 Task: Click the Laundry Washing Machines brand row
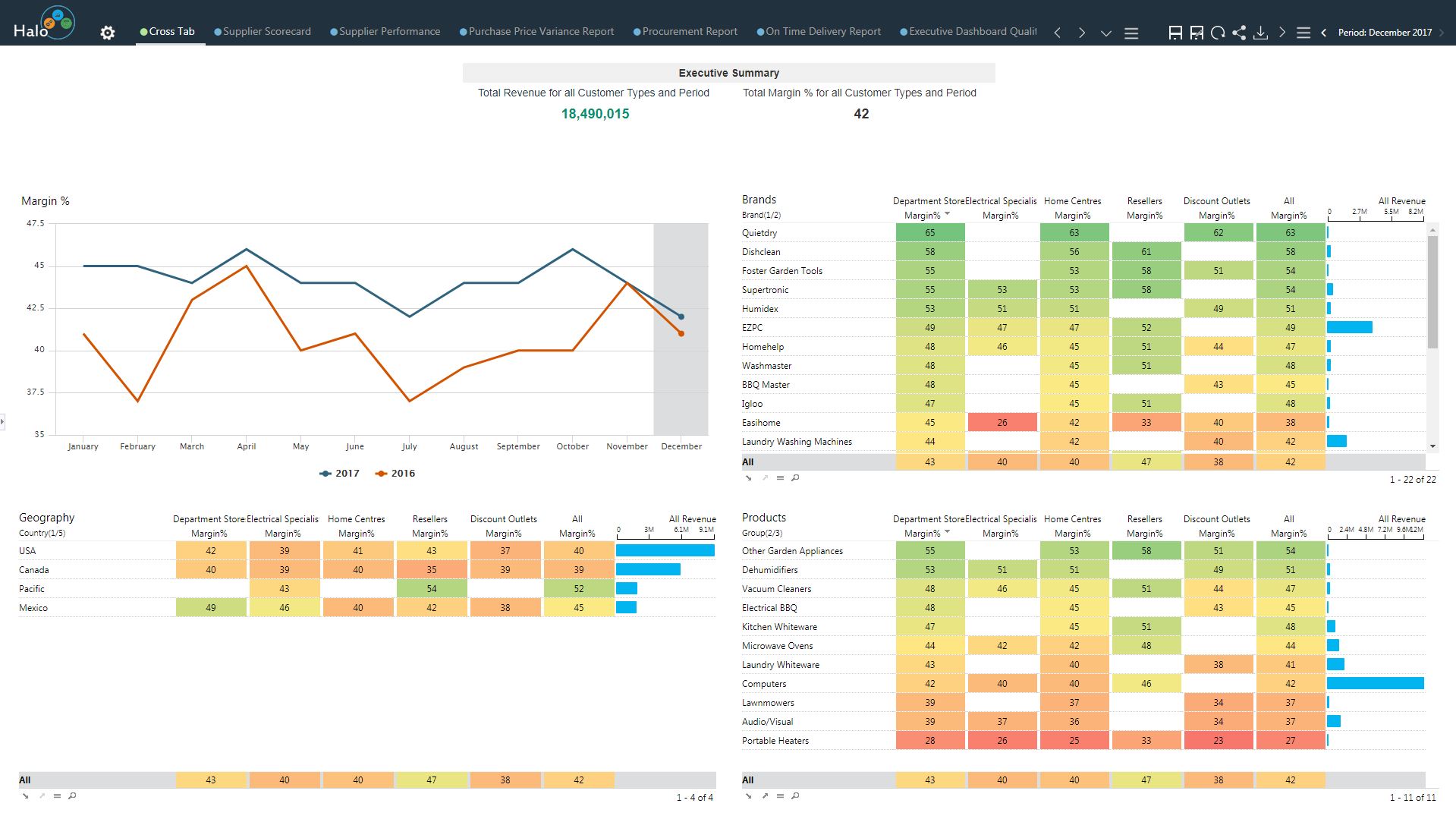pyautogui.click(x=1083, y=442)
